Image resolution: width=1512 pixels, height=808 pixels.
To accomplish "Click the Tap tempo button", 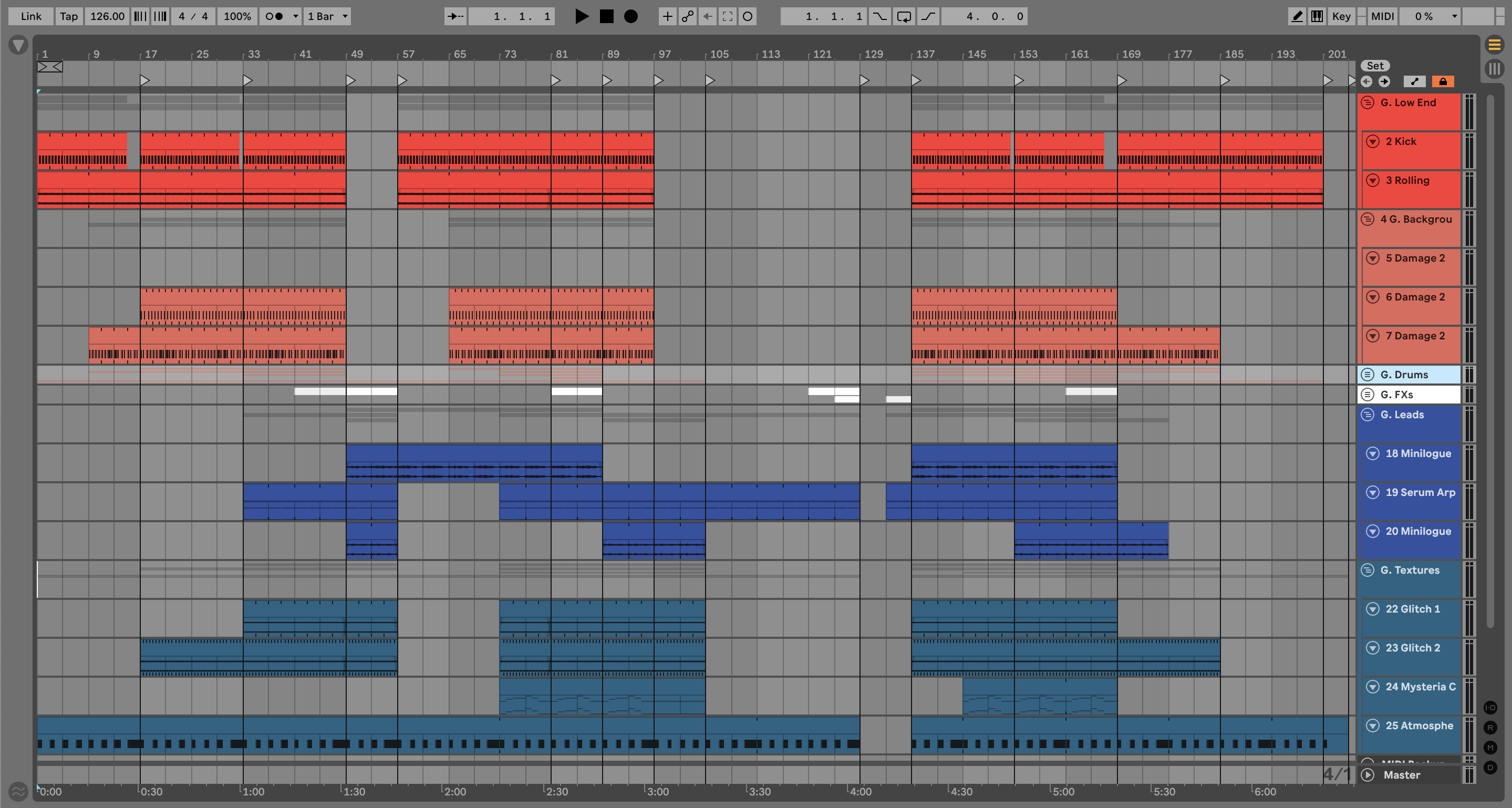I will [x=69, y=16].
